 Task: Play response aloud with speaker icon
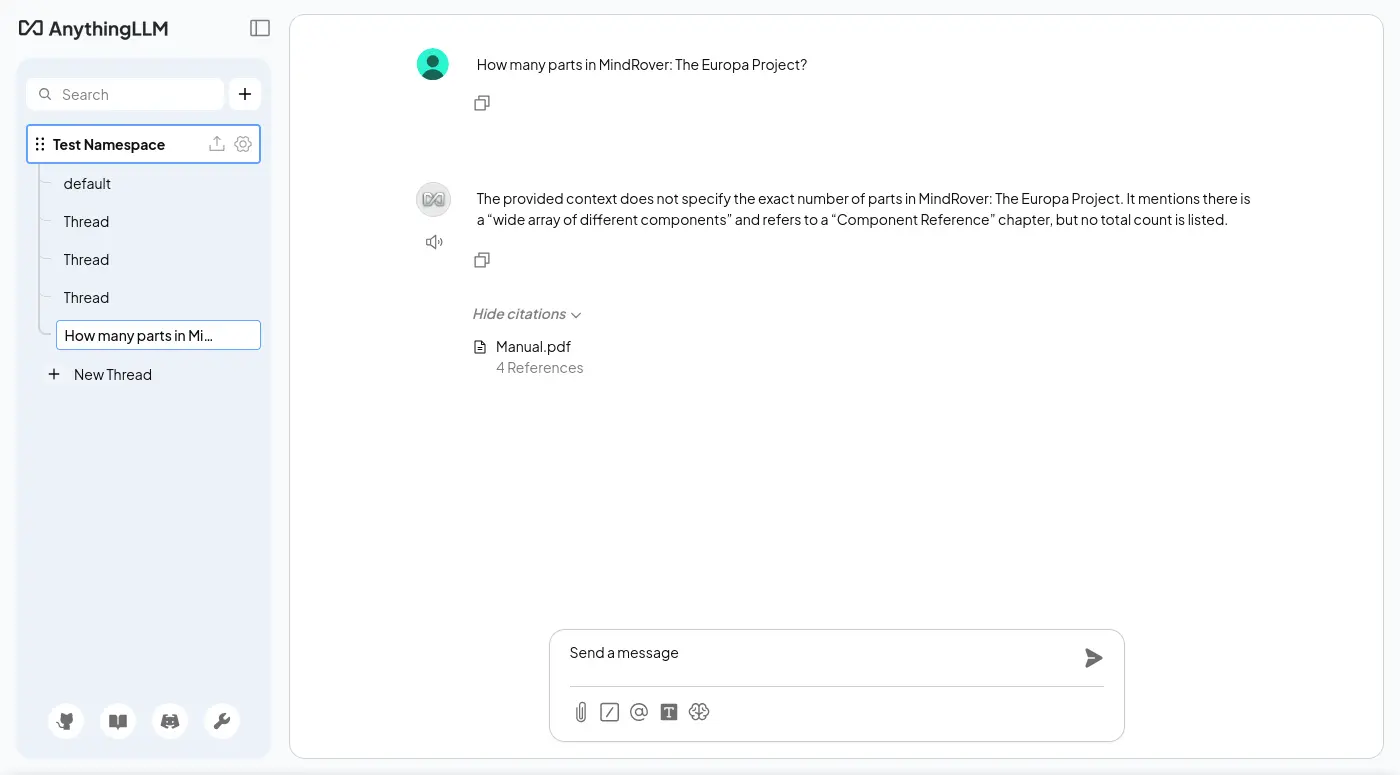coord(434,242)
